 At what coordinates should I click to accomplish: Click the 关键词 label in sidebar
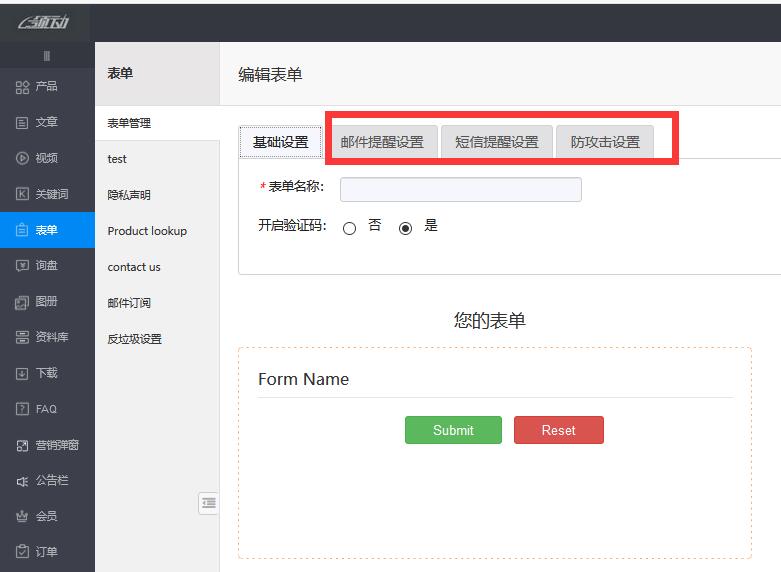point(52,194)
